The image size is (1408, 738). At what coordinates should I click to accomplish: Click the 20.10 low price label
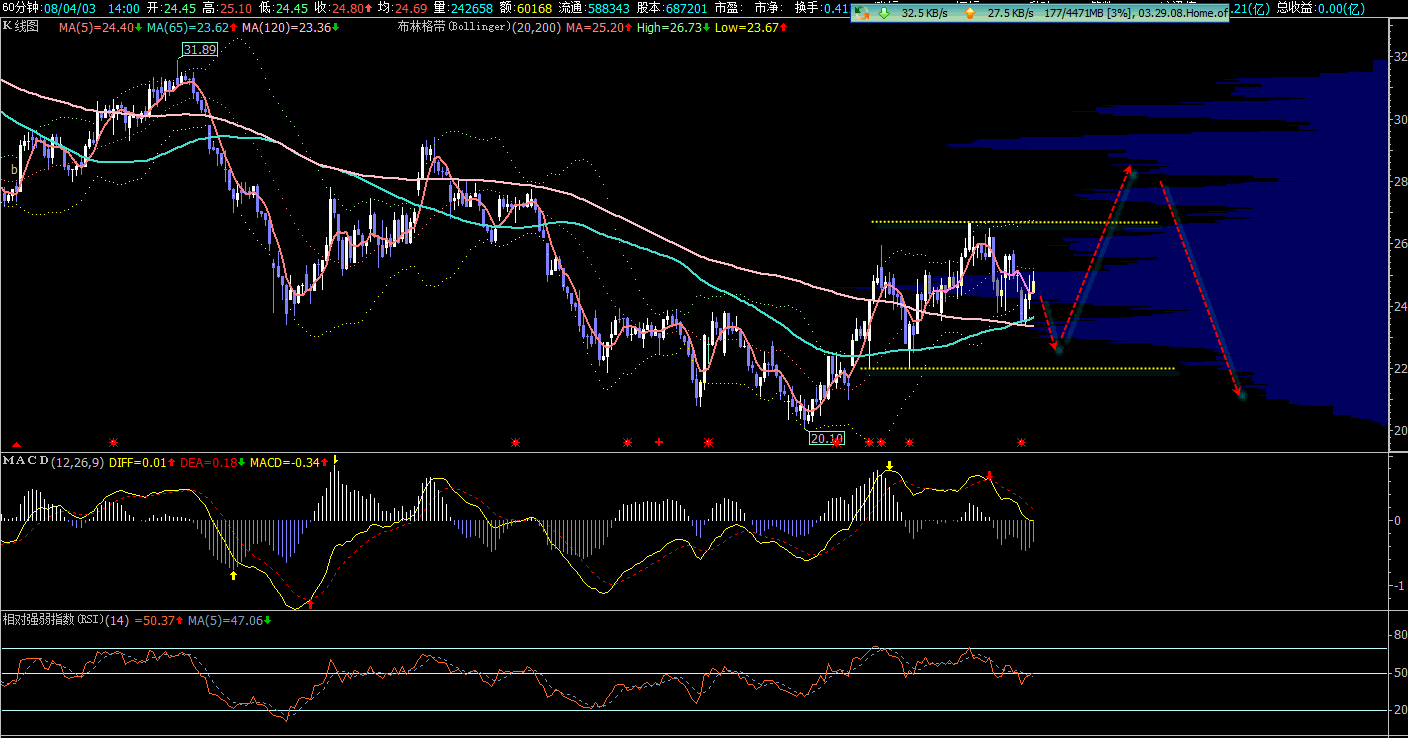click(x=826, y=438)
